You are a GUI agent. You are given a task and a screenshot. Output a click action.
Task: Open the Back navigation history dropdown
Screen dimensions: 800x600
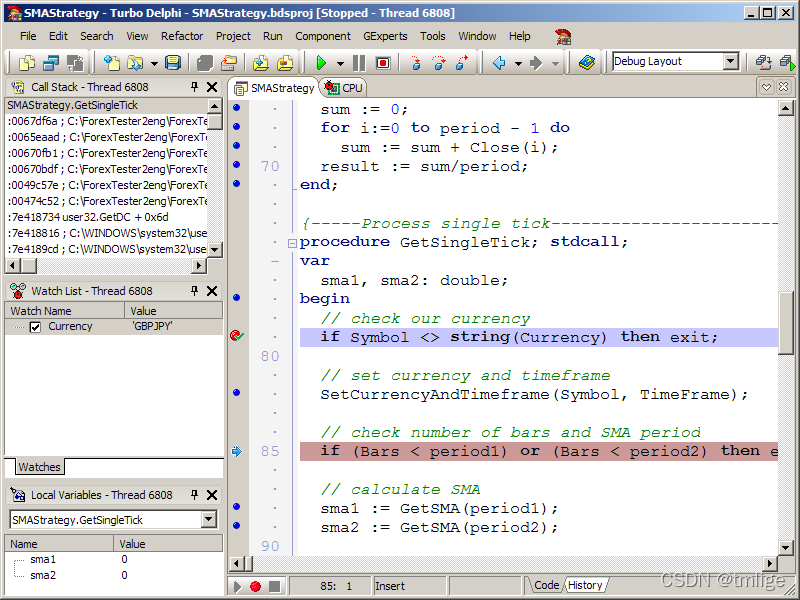pyautogui.click(x=518, y=63)
